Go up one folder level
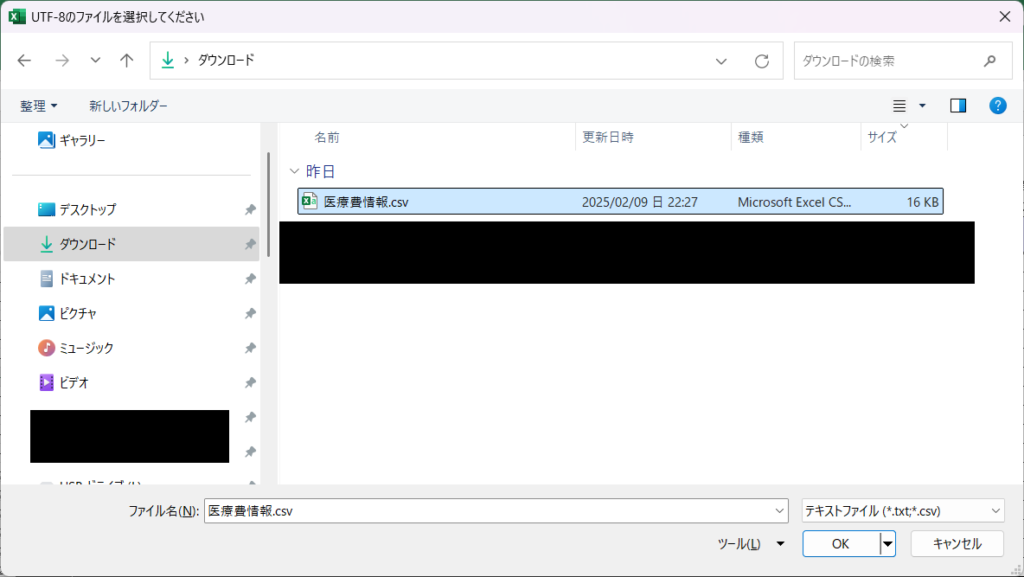The height and width of the screenshot is (577, 1024). tap(127, 60)
